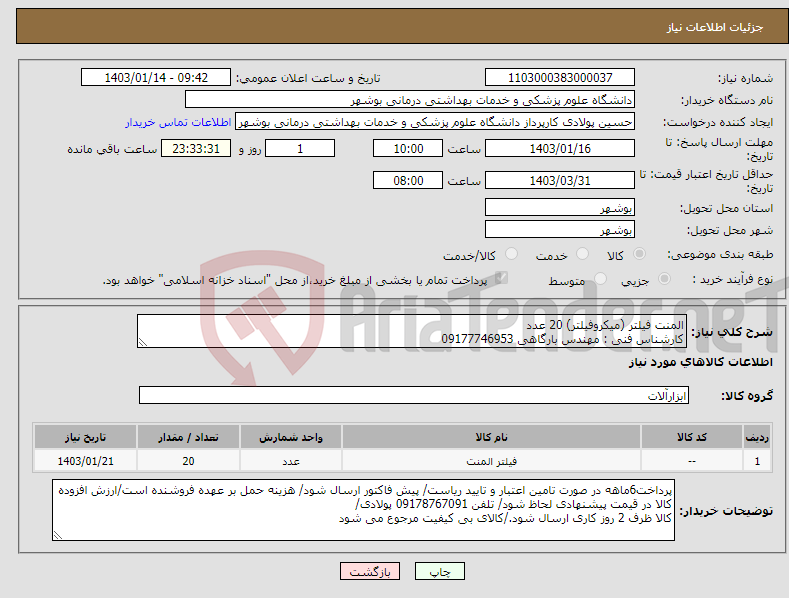Click the اطلاعات کالاهای مورد نیاز heading
Image resolution: width=789 pixels, height=598 pixels.
(x=700, y=362)
